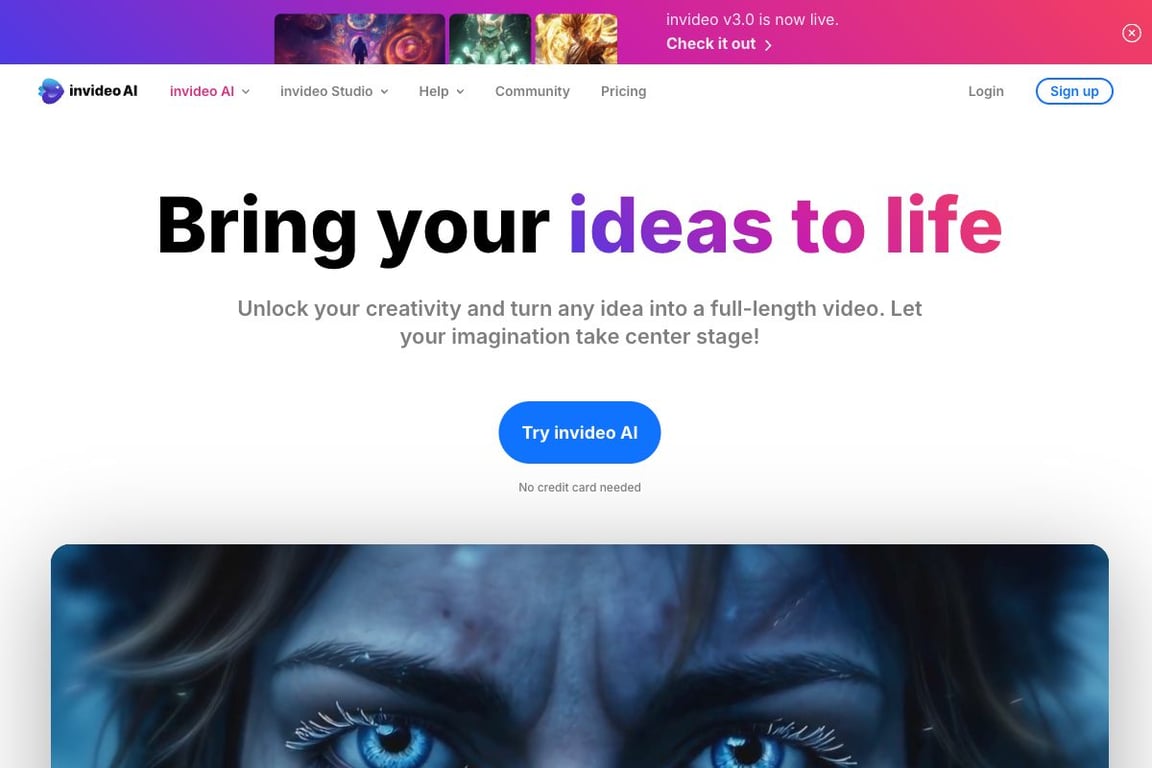Expand the invideo Studio dropdown chevron

384,92
